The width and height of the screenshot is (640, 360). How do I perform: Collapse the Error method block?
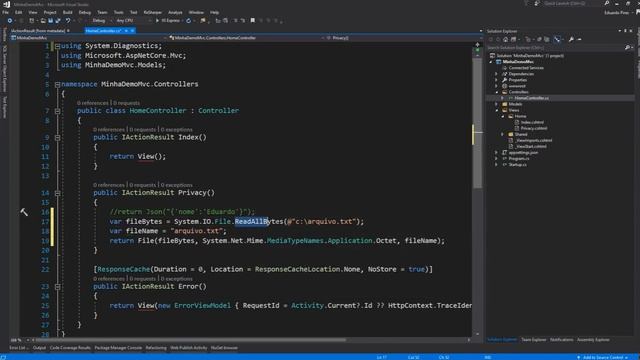(58, 287)
